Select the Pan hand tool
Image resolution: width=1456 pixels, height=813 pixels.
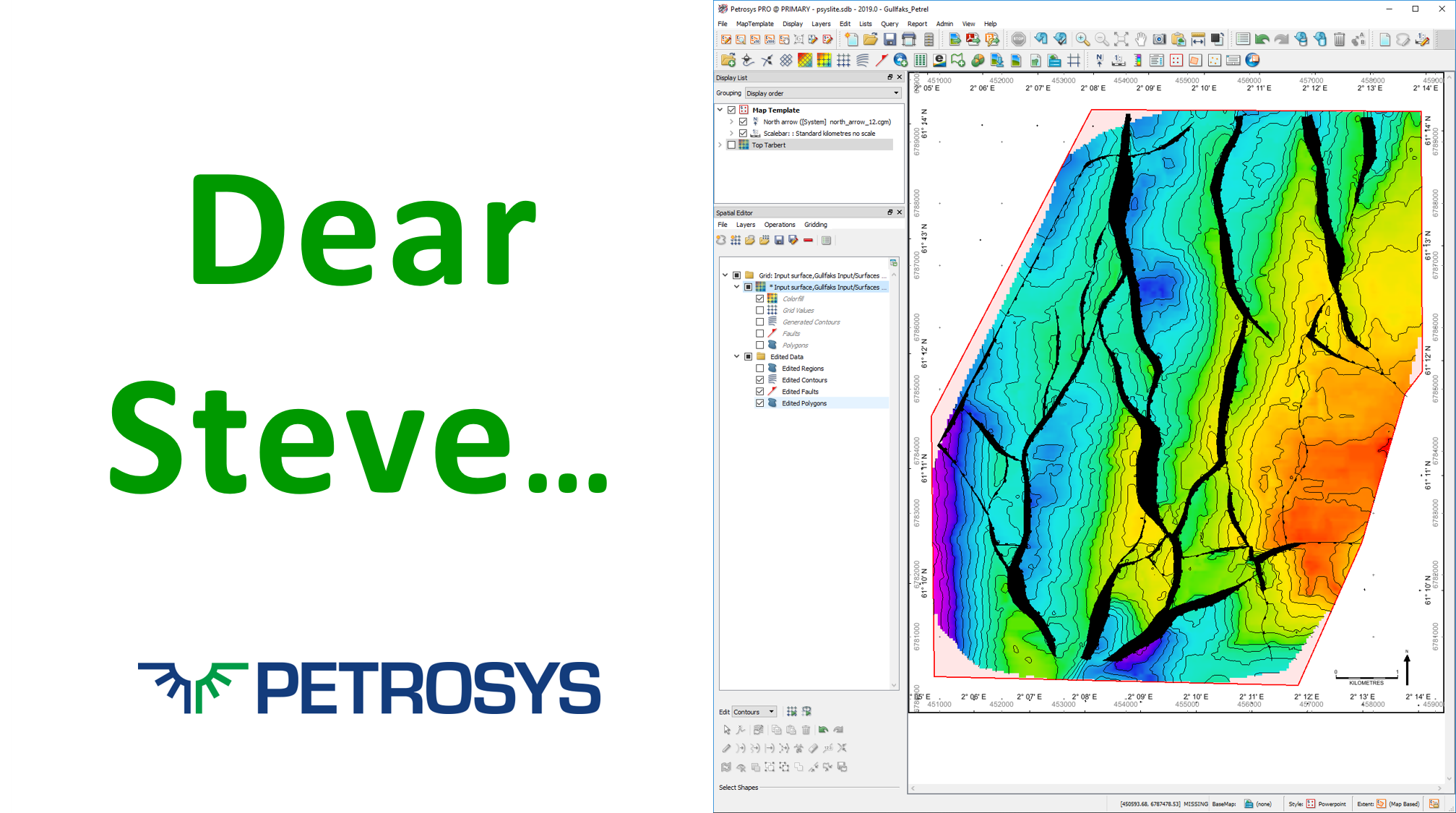click(x=1140, y=40)
